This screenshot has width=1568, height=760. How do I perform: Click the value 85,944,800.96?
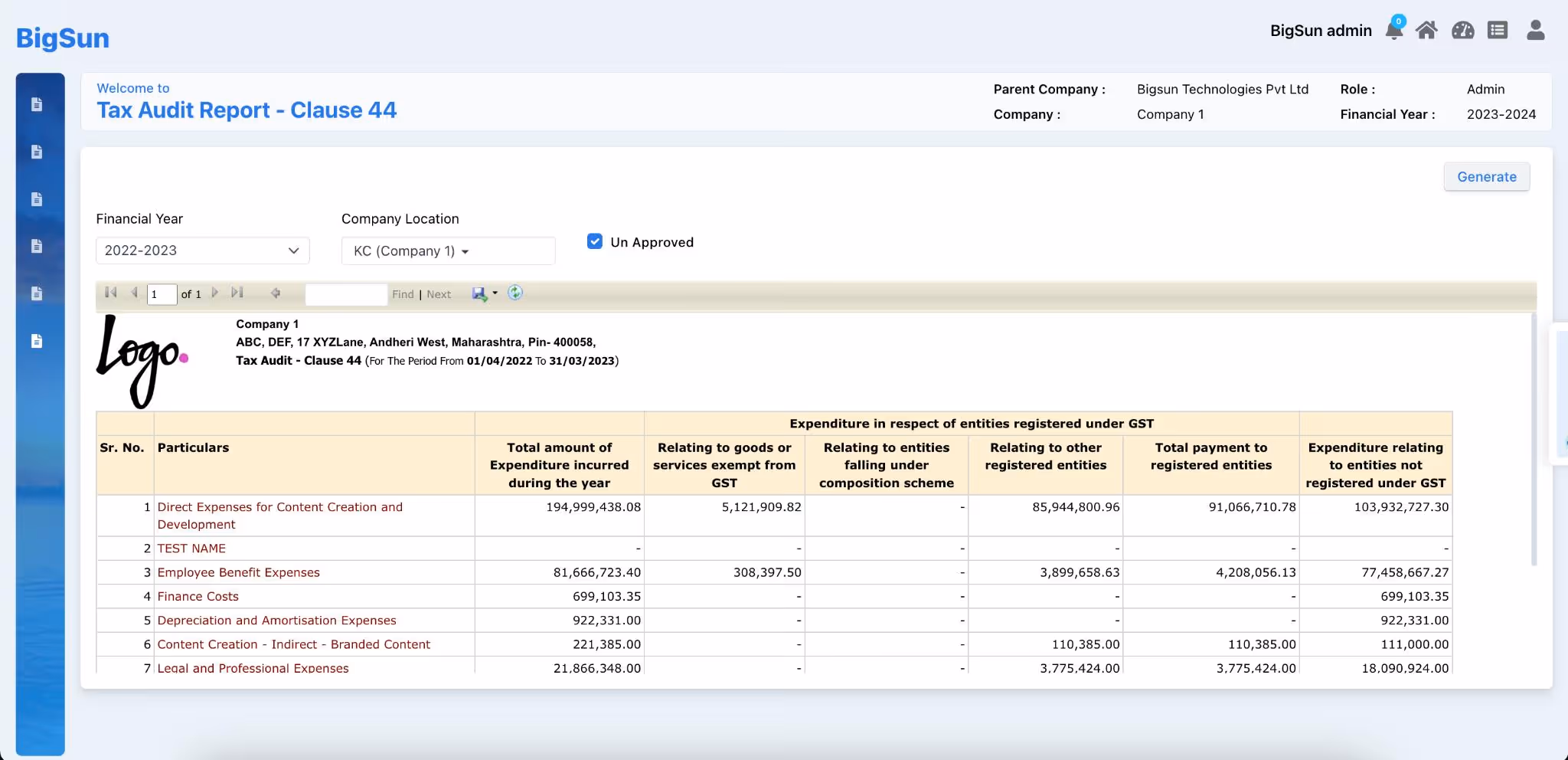[x=1076, y=507]
